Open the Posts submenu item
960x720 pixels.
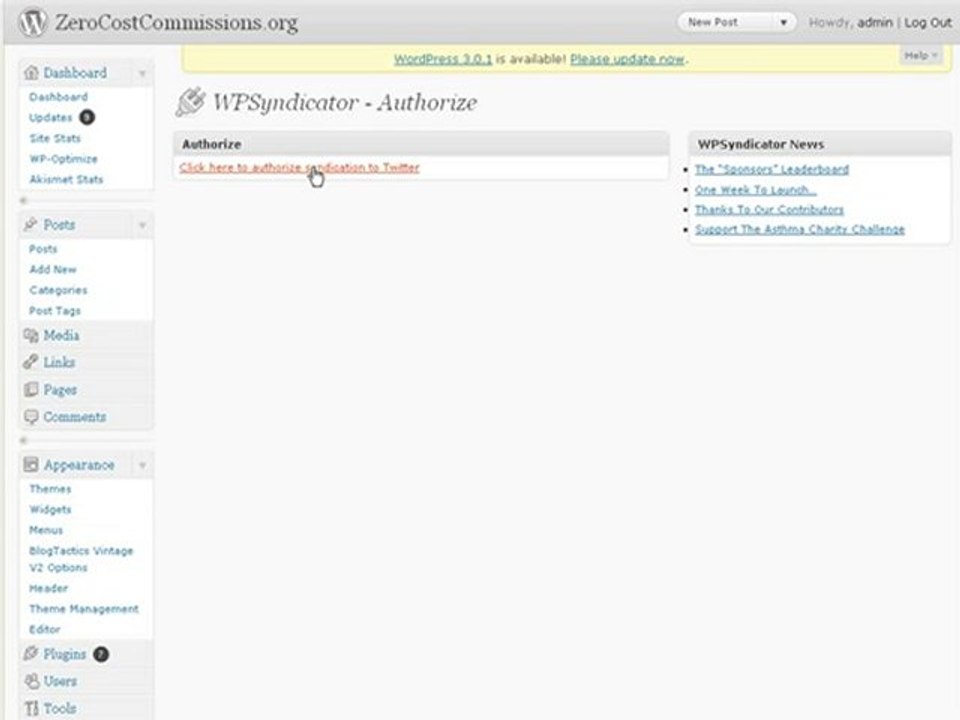(x=43, y=249)
